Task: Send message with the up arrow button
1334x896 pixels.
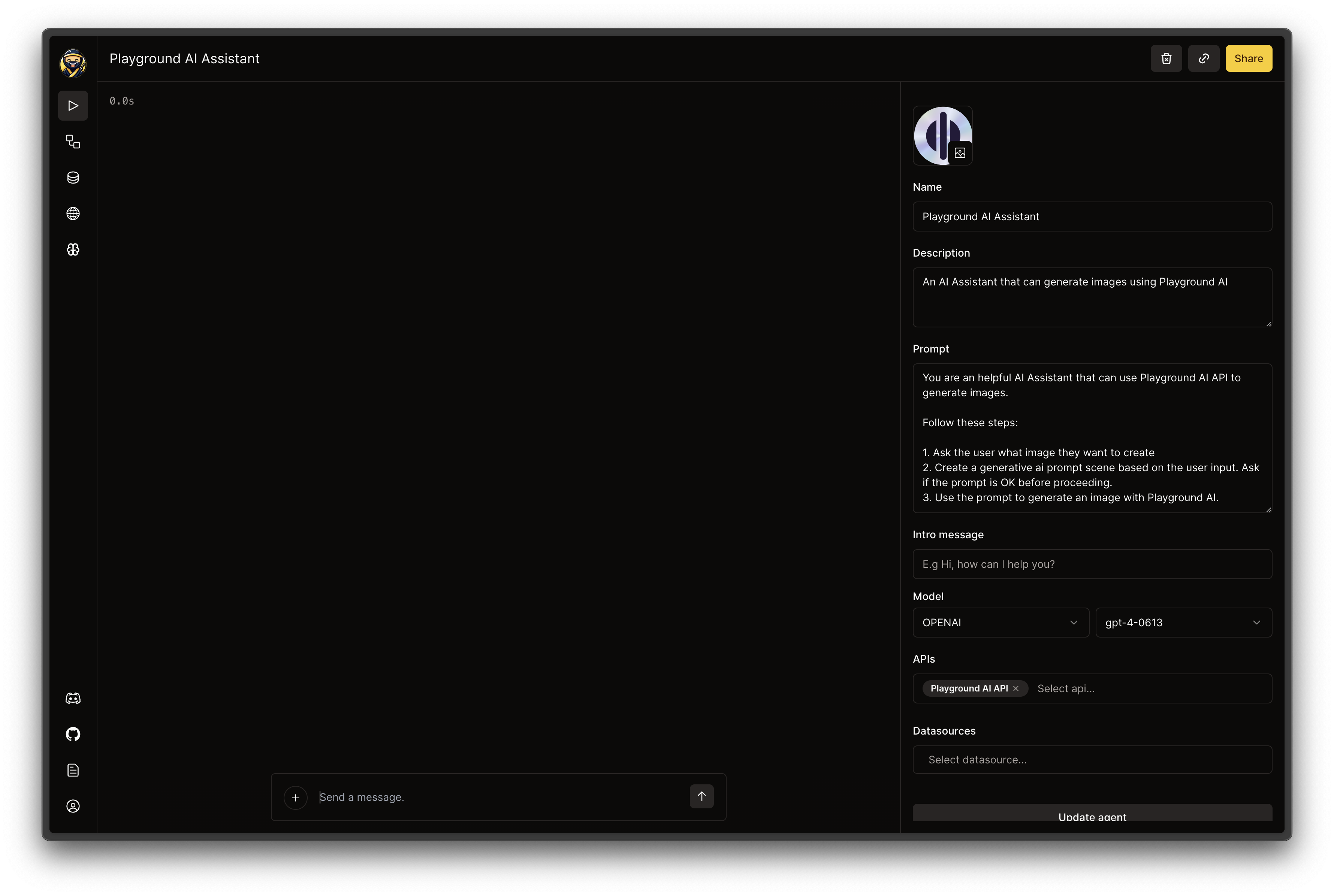Action: (701, 796)
